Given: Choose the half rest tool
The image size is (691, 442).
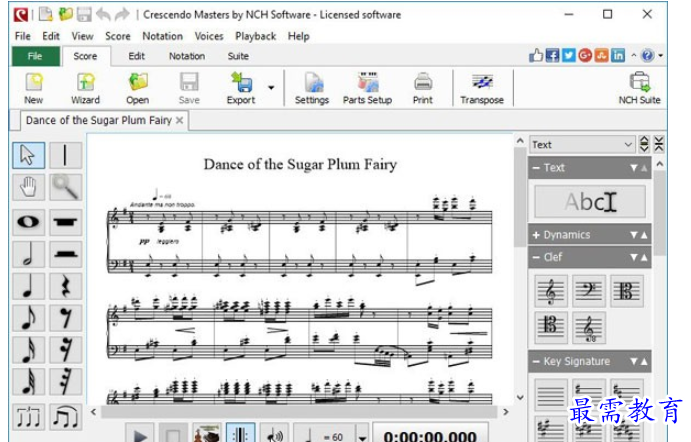Looking at the screenshot, I should pyautogui.click(x=65, y=254).
